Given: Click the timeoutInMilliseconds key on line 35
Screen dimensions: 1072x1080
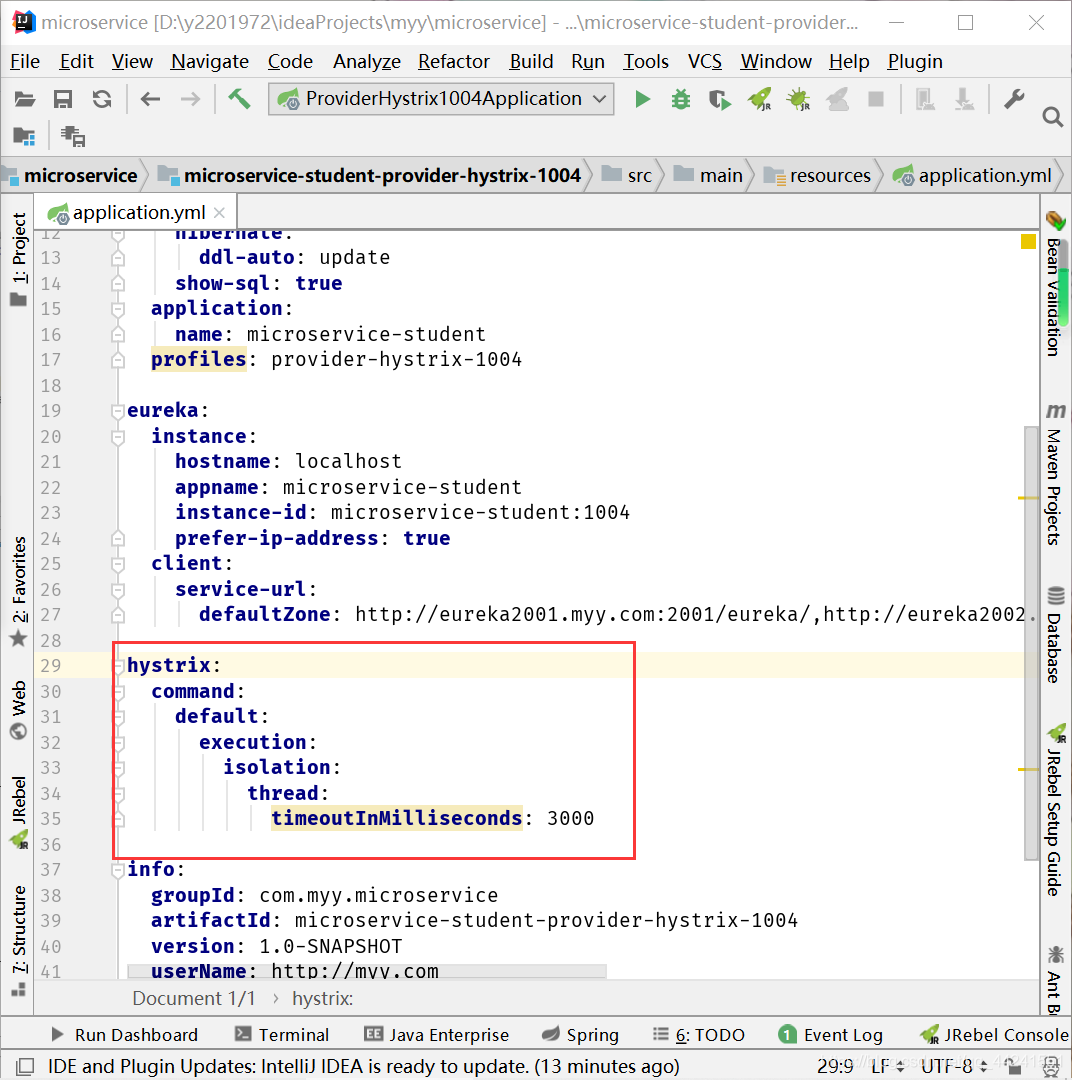Looking at the screenshot, I should 397,818.
